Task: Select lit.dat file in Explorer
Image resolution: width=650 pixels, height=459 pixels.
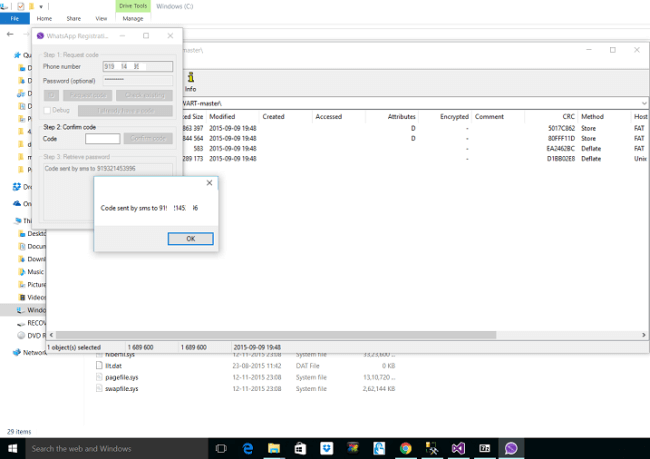Action: [113, 366]
